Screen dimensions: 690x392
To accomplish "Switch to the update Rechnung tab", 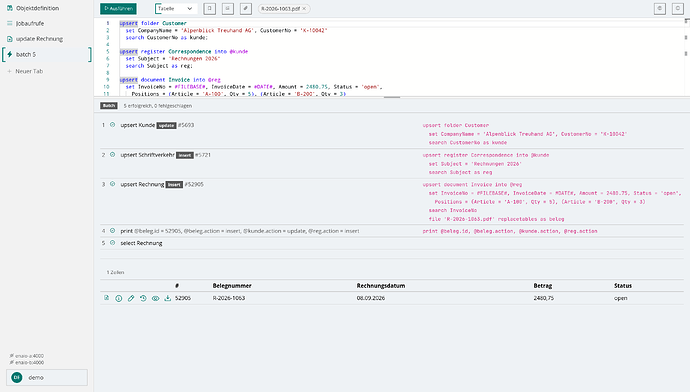I will pyautogui.click(x=46, y=39).
